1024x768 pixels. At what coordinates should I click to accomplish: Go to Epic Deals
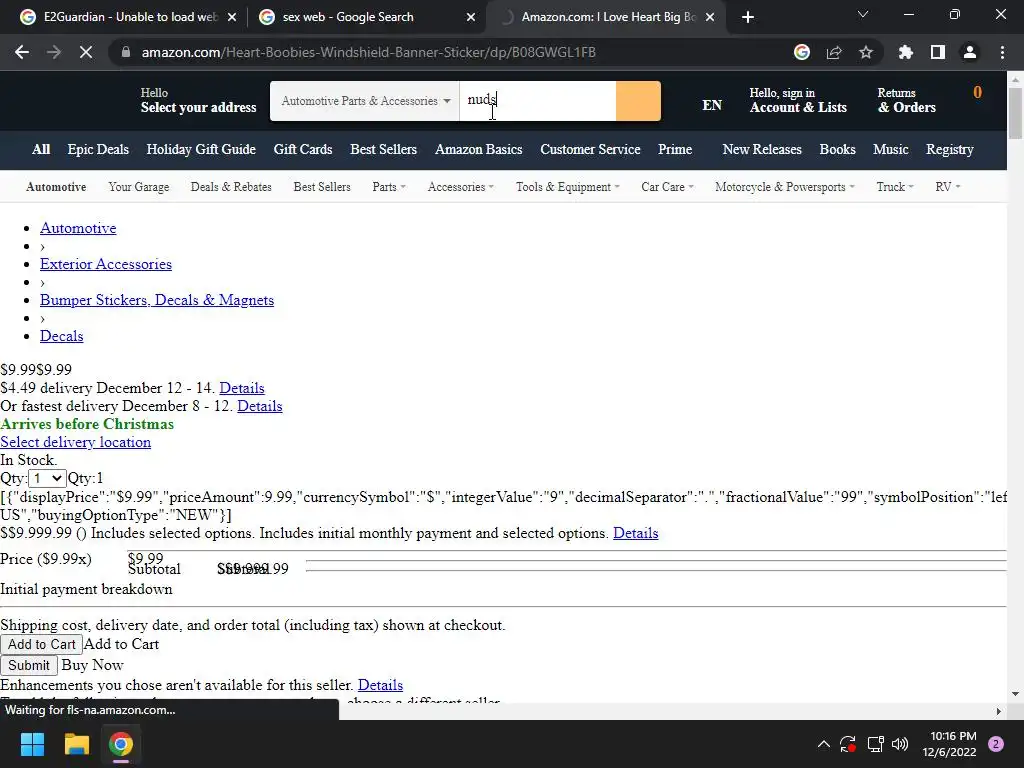(x=98, y=150)
